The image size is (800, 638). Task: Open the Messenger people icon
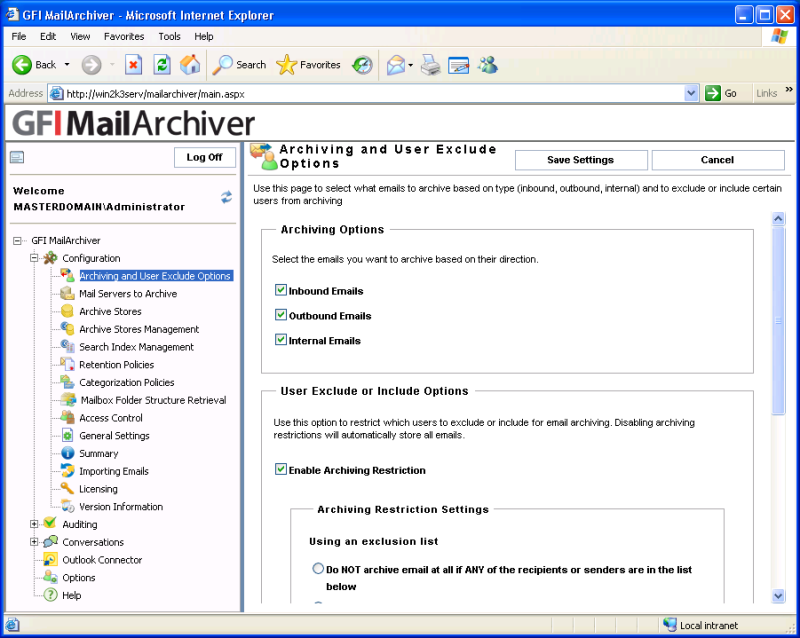(488, 65)
